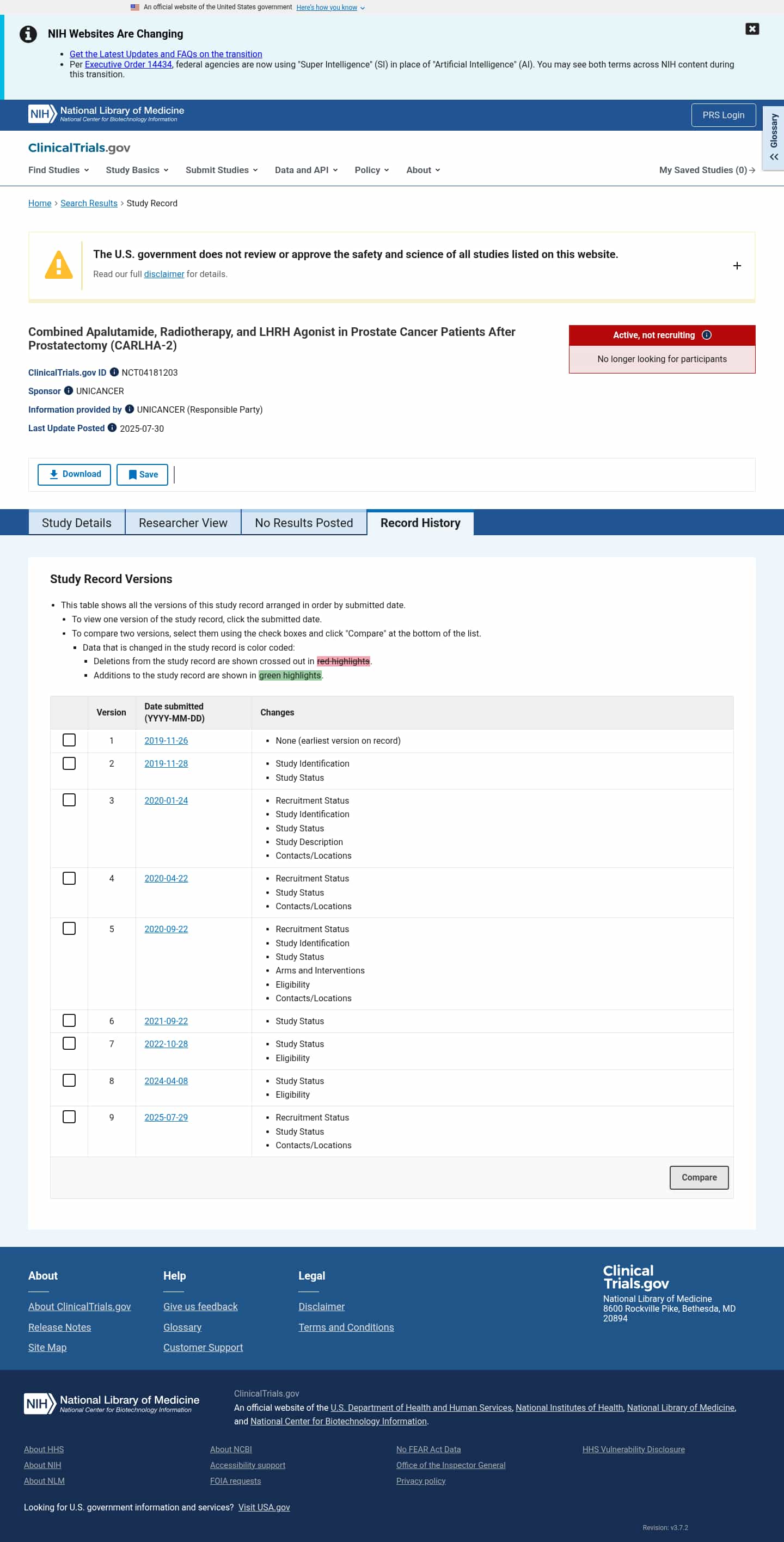Click the NIH National Library of Medicine header logo

[106, 113]
